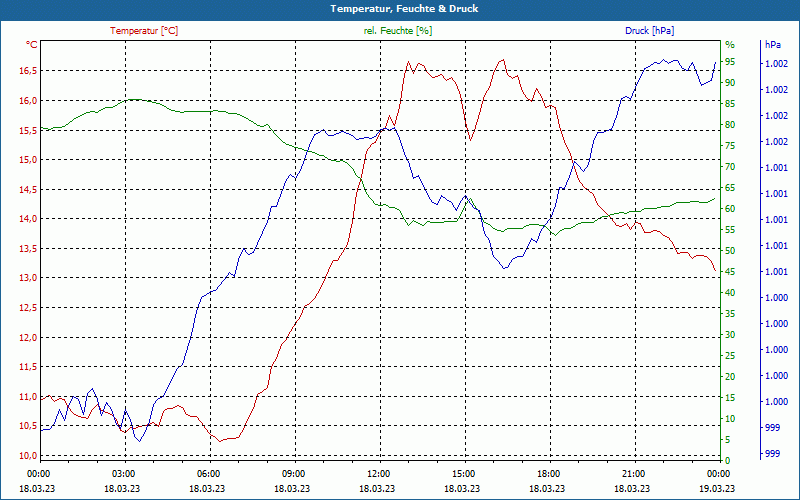Viewport: 800px width, 500px height.
Task: Click the green humidity axis value '95'
Action: tap(730, 62)
